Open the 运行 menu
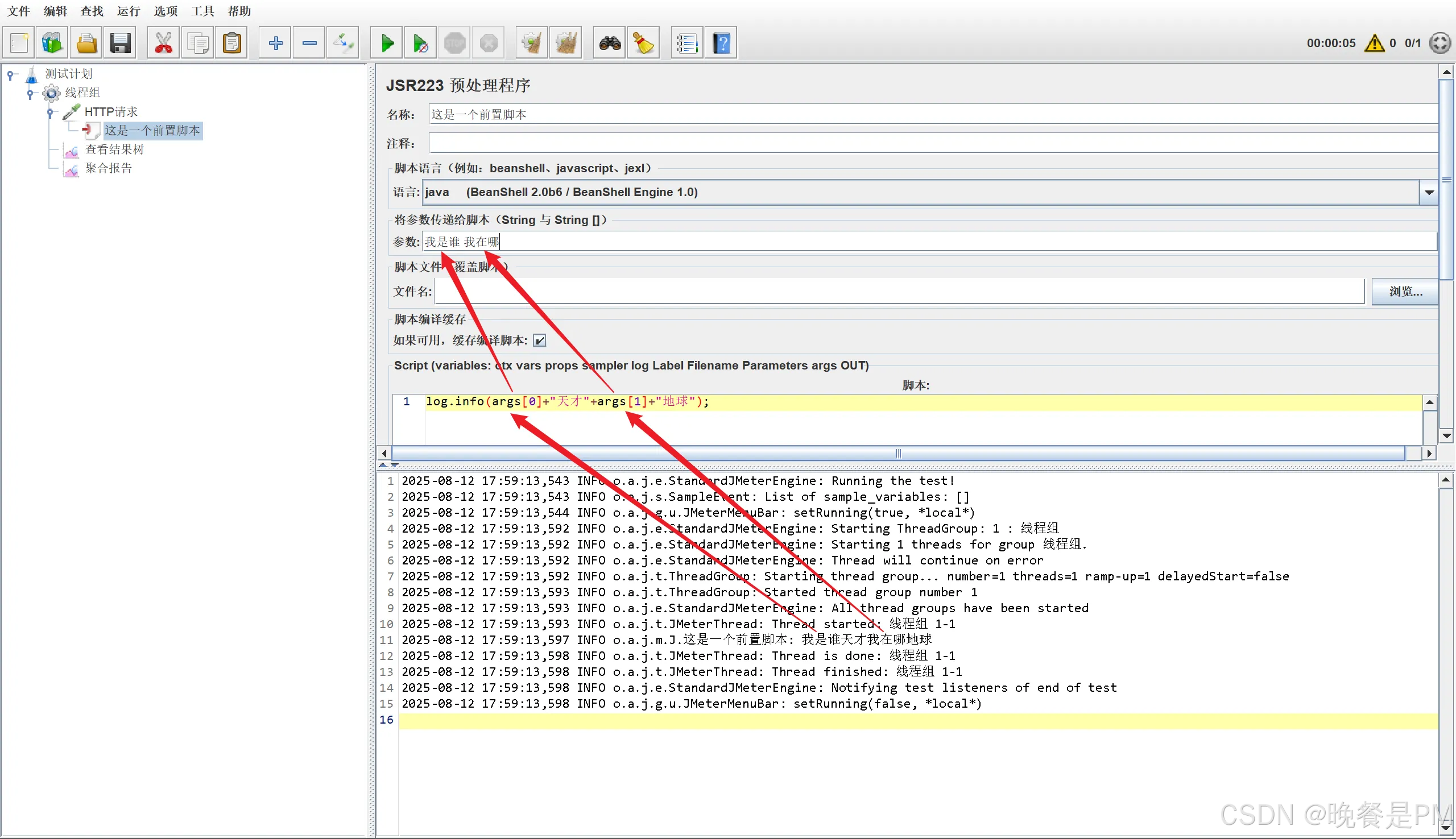The width and height of the screenshot is (1456, 839). (129, 11)
